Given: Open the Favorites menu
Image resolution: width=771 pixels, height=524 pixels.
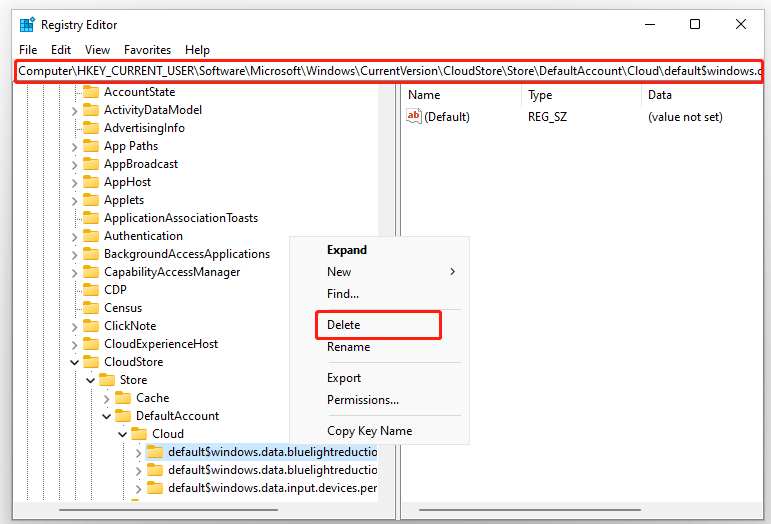Looking at the screenshot, I should click(x=148, y=50).
